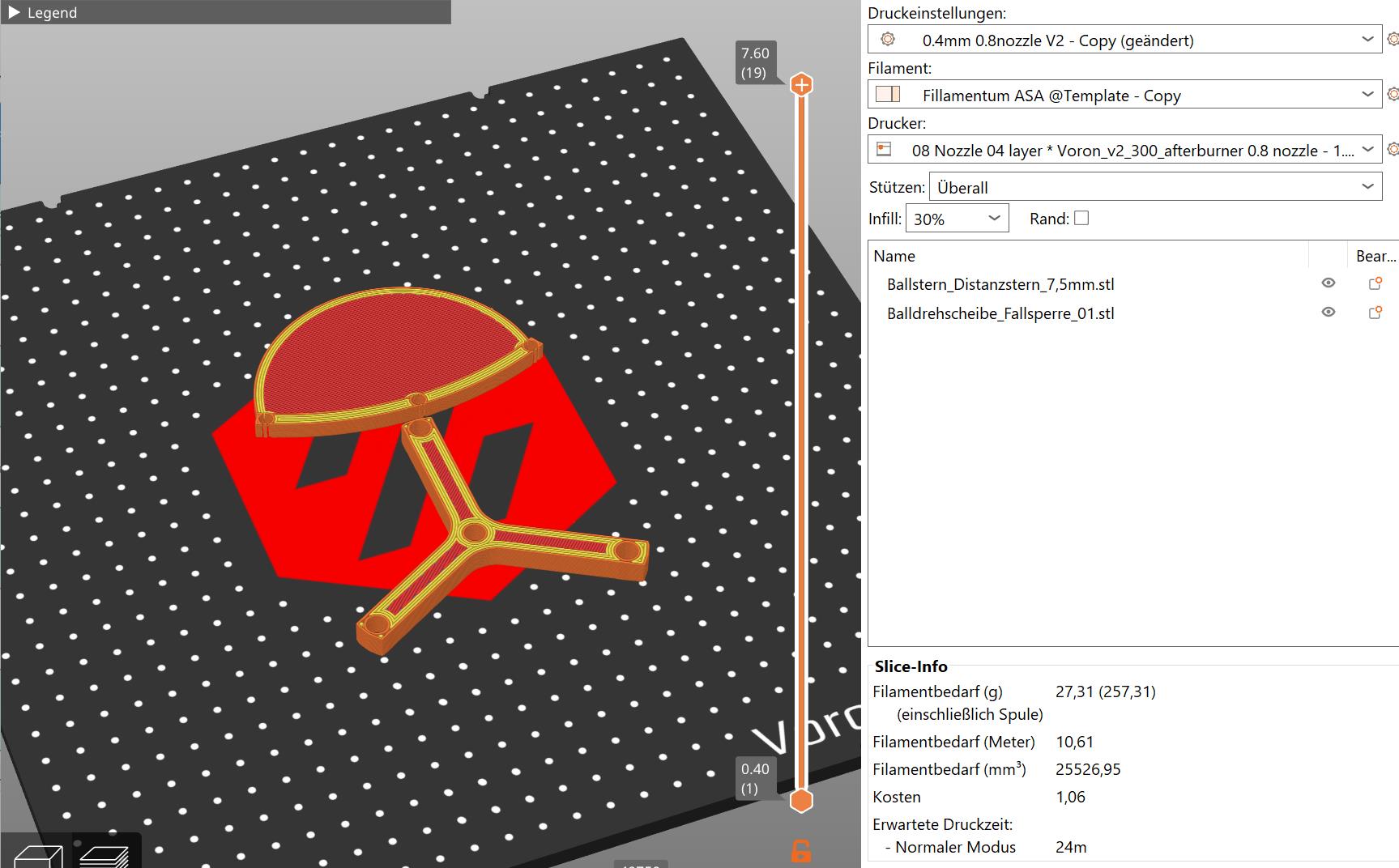The height and width of the screenshot is (868, 1399).
Task: Click the printer icon inside the Drucker box
Action: pos(885,149)
